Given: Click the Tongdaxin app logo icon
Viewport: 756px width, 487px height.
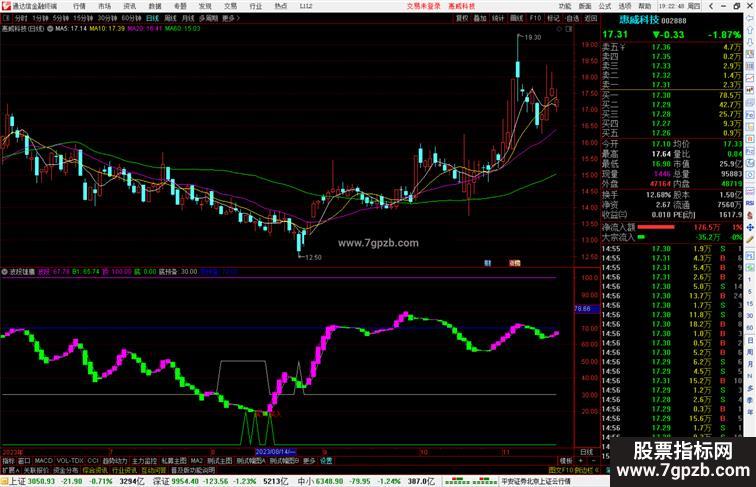Looking at the screenshot, I should tap(5, 6).
